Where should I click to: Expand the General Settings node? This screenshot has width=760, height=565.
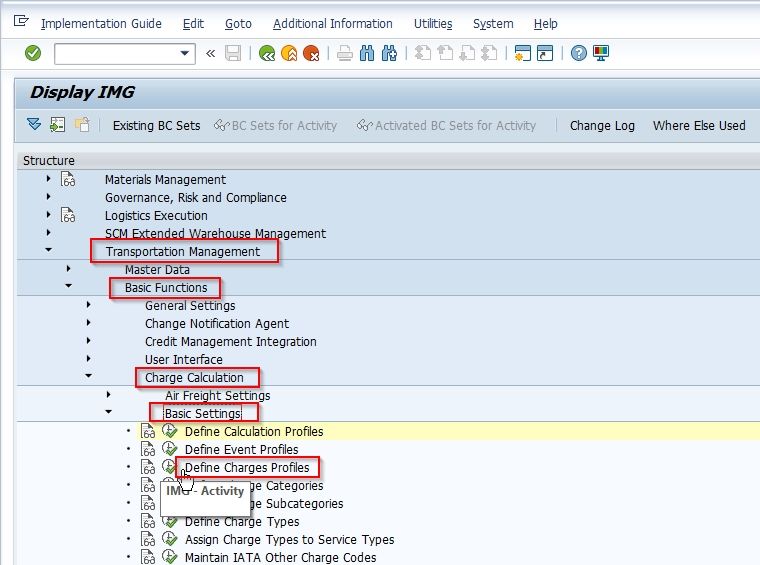(x=88, y=305)
